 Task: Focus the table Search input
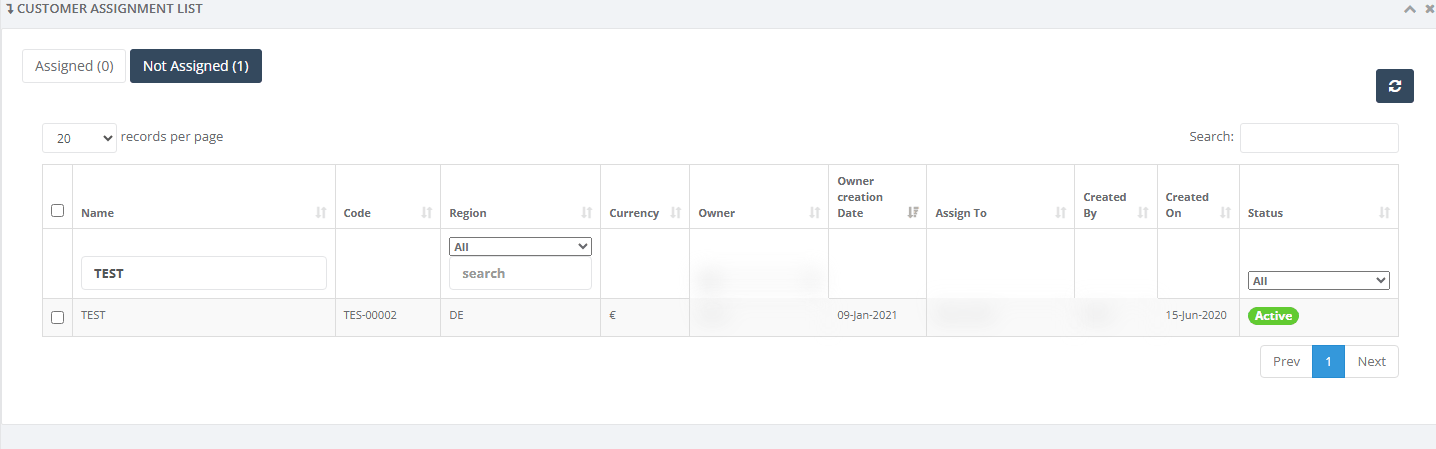tap(1319, 138)
